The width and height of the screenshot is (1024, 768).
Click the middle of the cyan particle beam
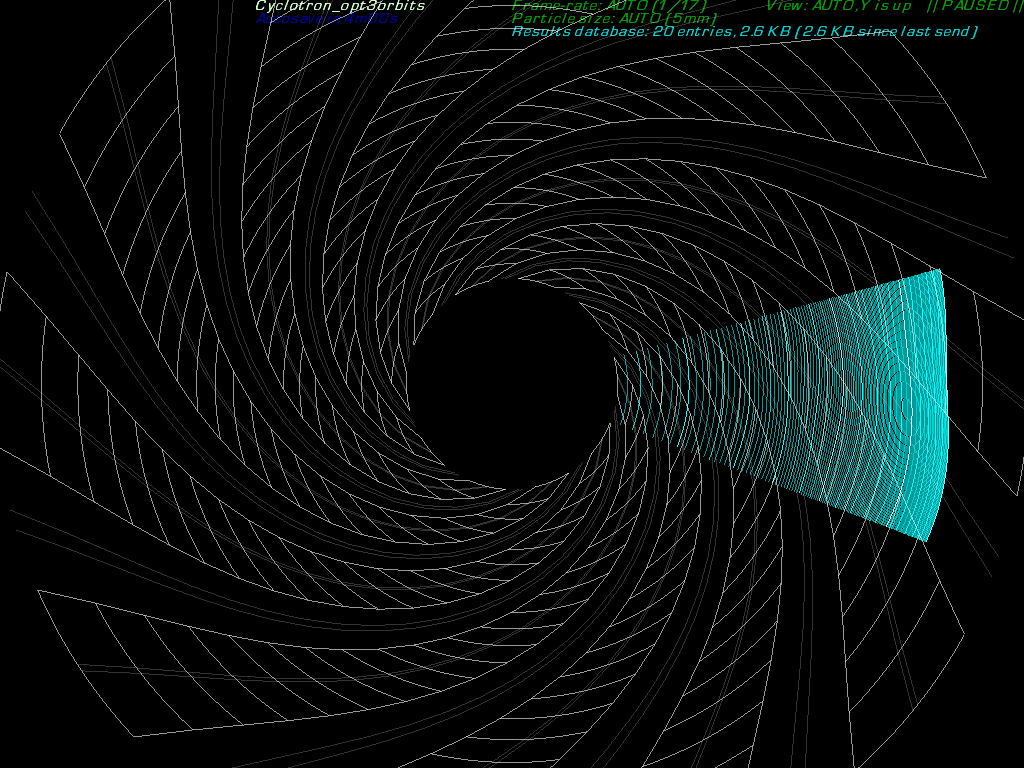pyautogui.click(x=800, y=400)
